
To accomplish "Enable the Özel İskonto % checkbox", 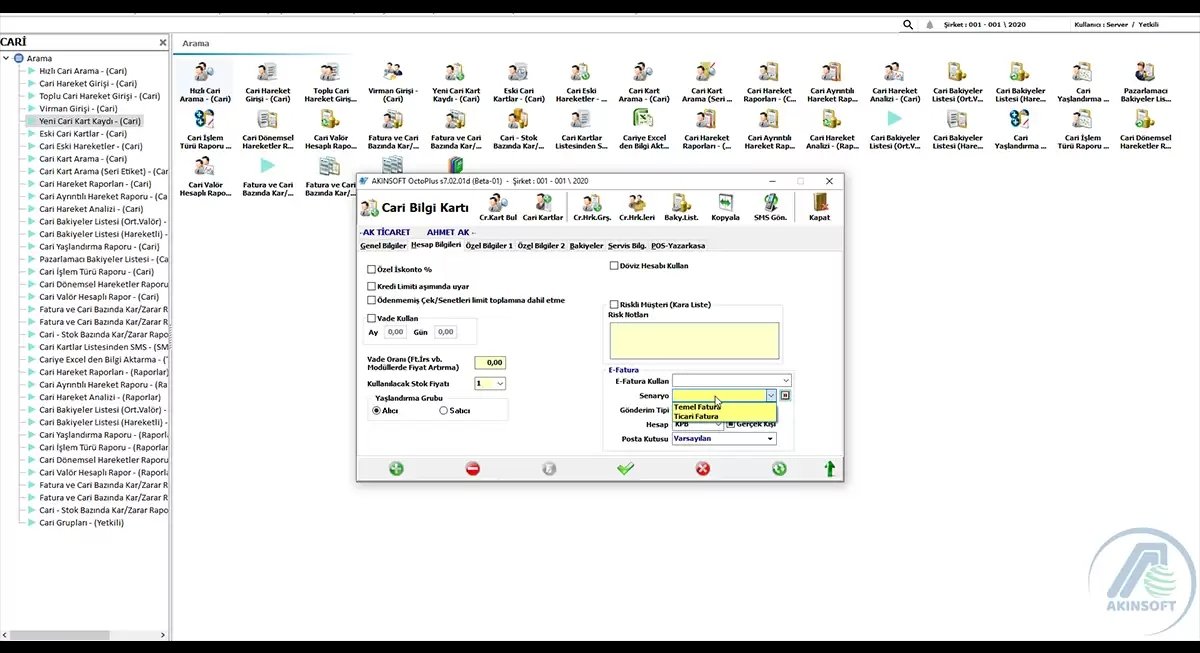I will point(372,269).
